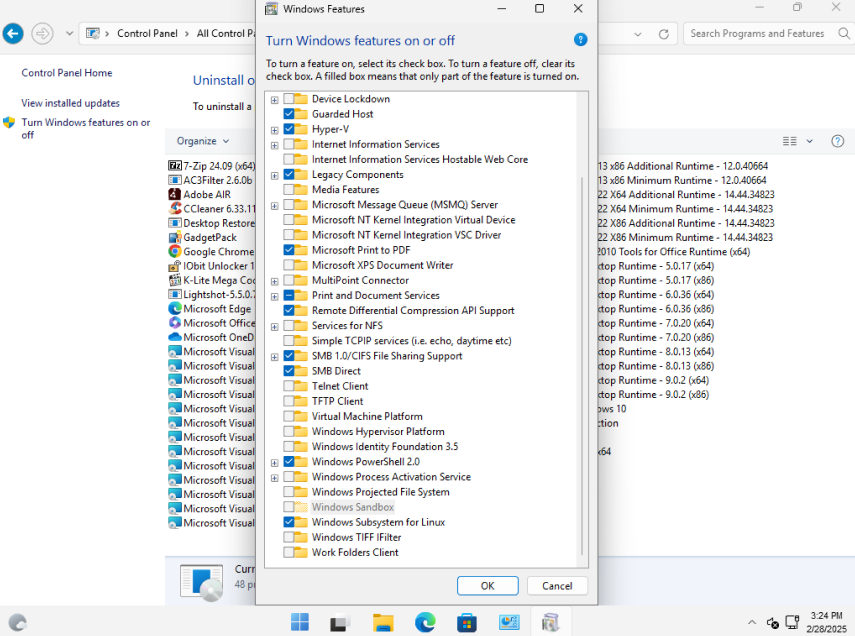
Task: Open Microsoft Store from the taskbar
Action: tap(467, 622)
